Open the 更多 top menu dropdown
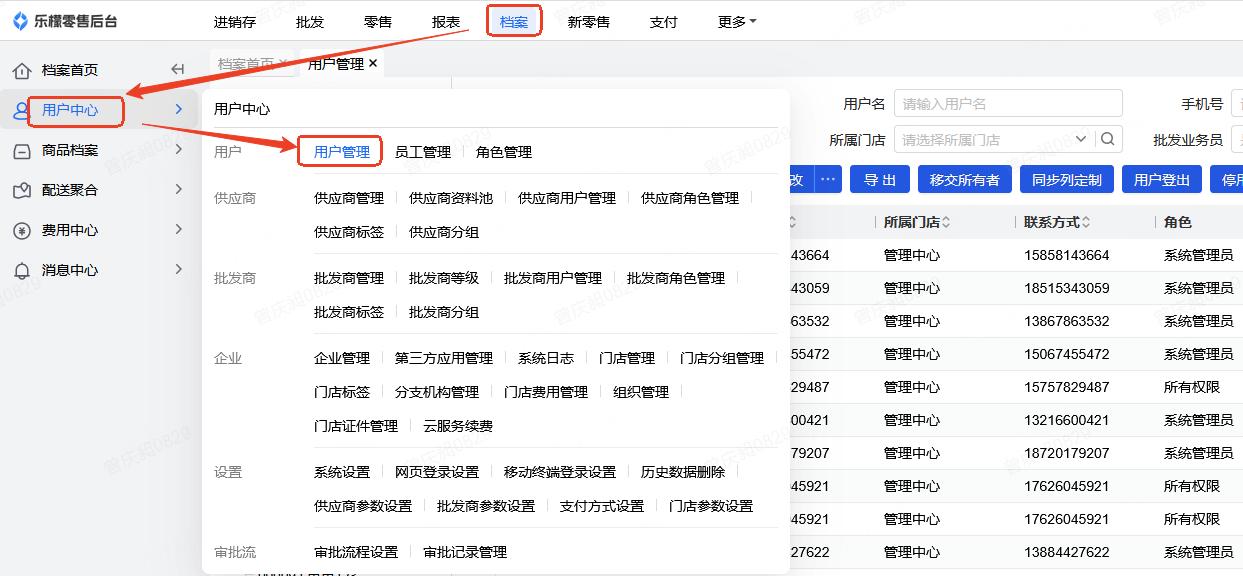Image resolution: width=1243 pixels, height=576 pixels. tap(737, 21)
